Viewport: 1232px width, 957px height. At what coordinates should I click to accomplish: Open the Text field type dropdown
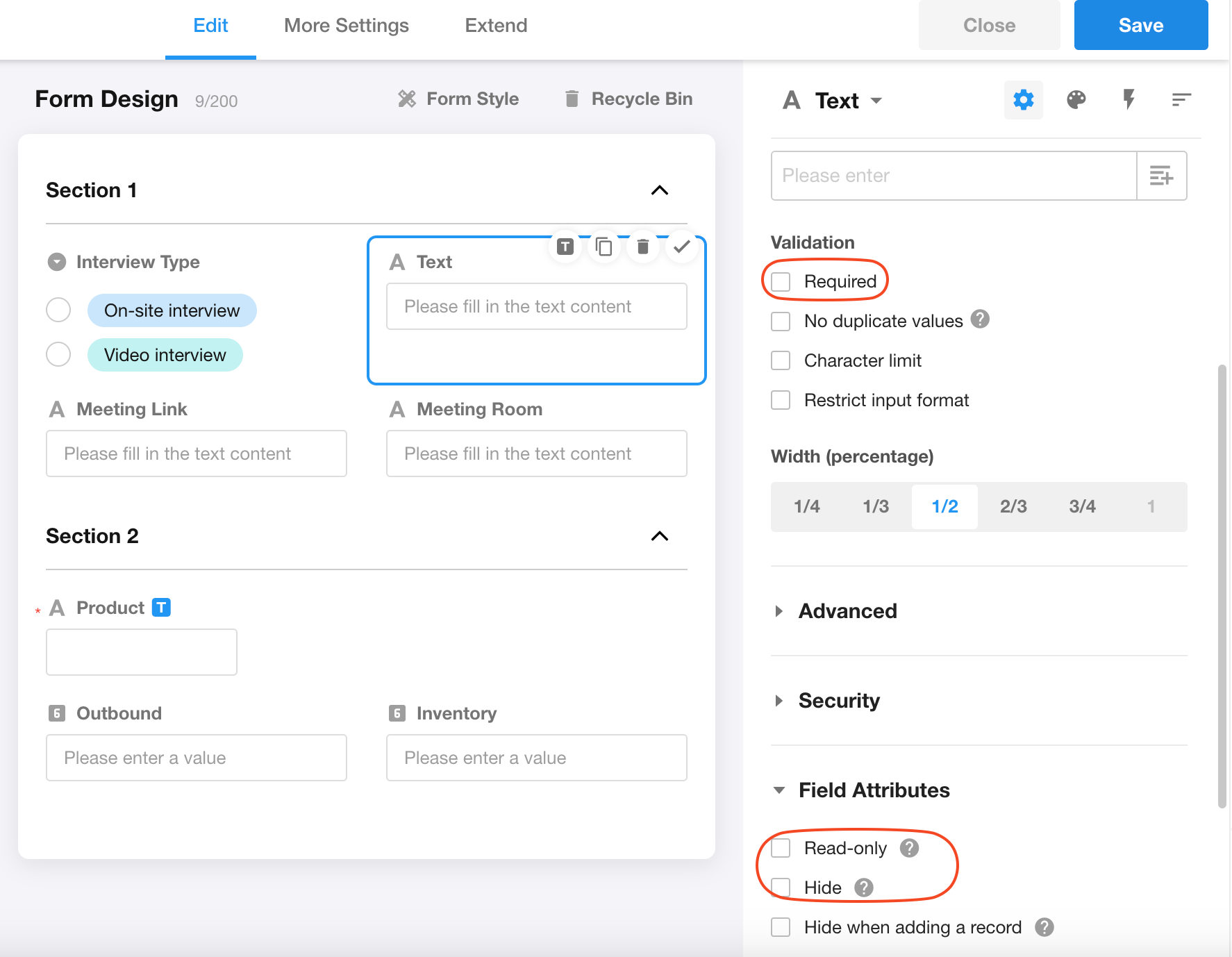tap(876, 101)
